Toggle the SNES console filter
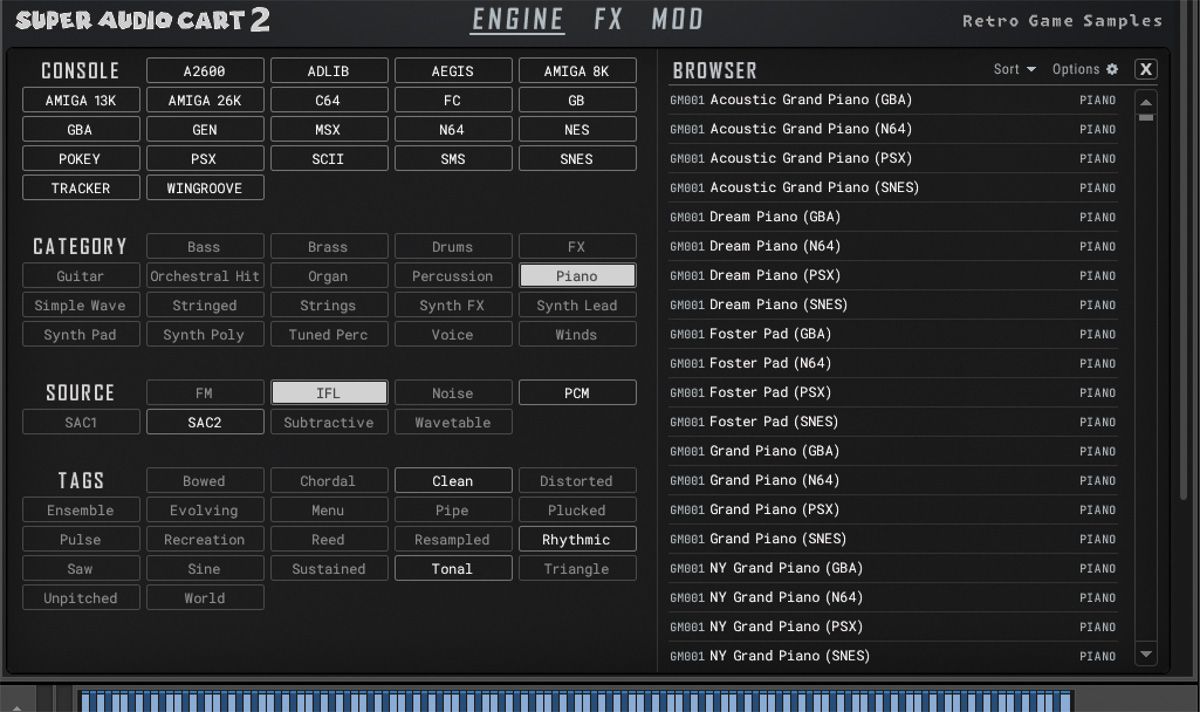1200x712 pixels. [576, 158]
